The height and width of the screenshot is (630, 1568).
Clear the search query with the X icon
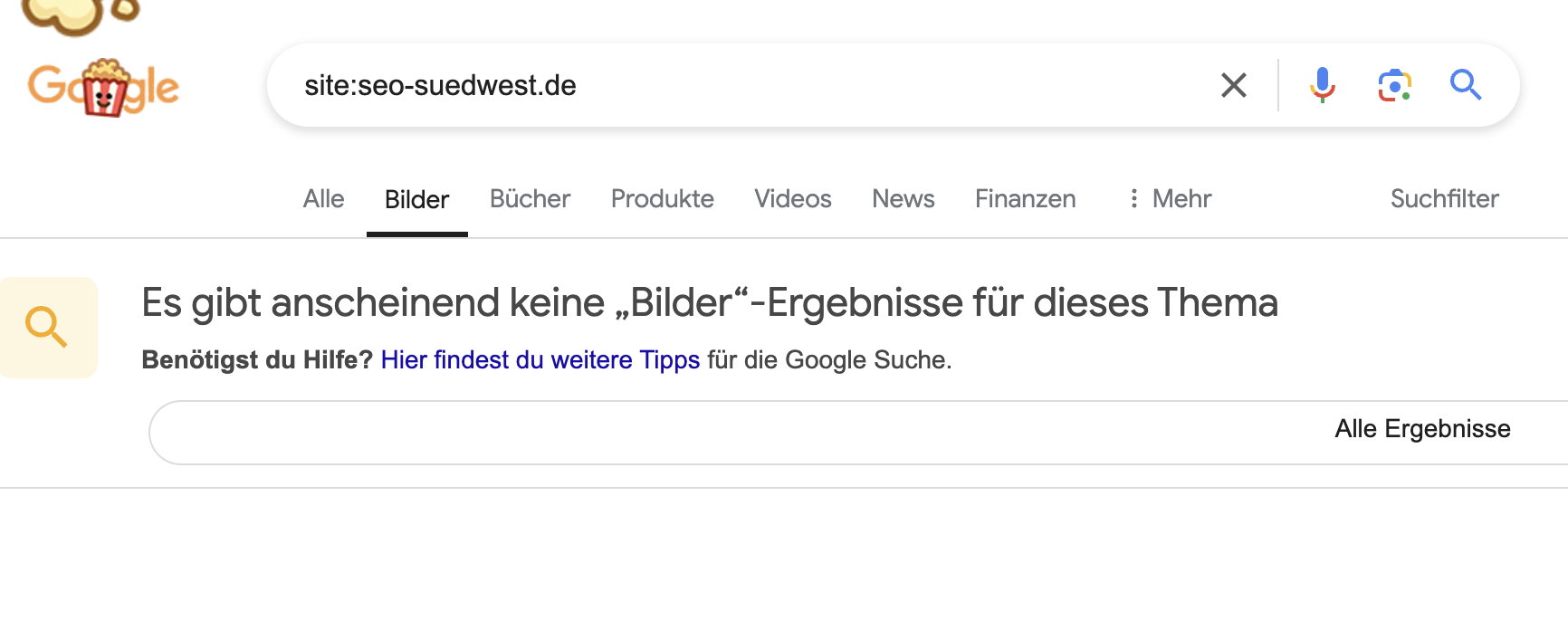[x=1233, y=85]
